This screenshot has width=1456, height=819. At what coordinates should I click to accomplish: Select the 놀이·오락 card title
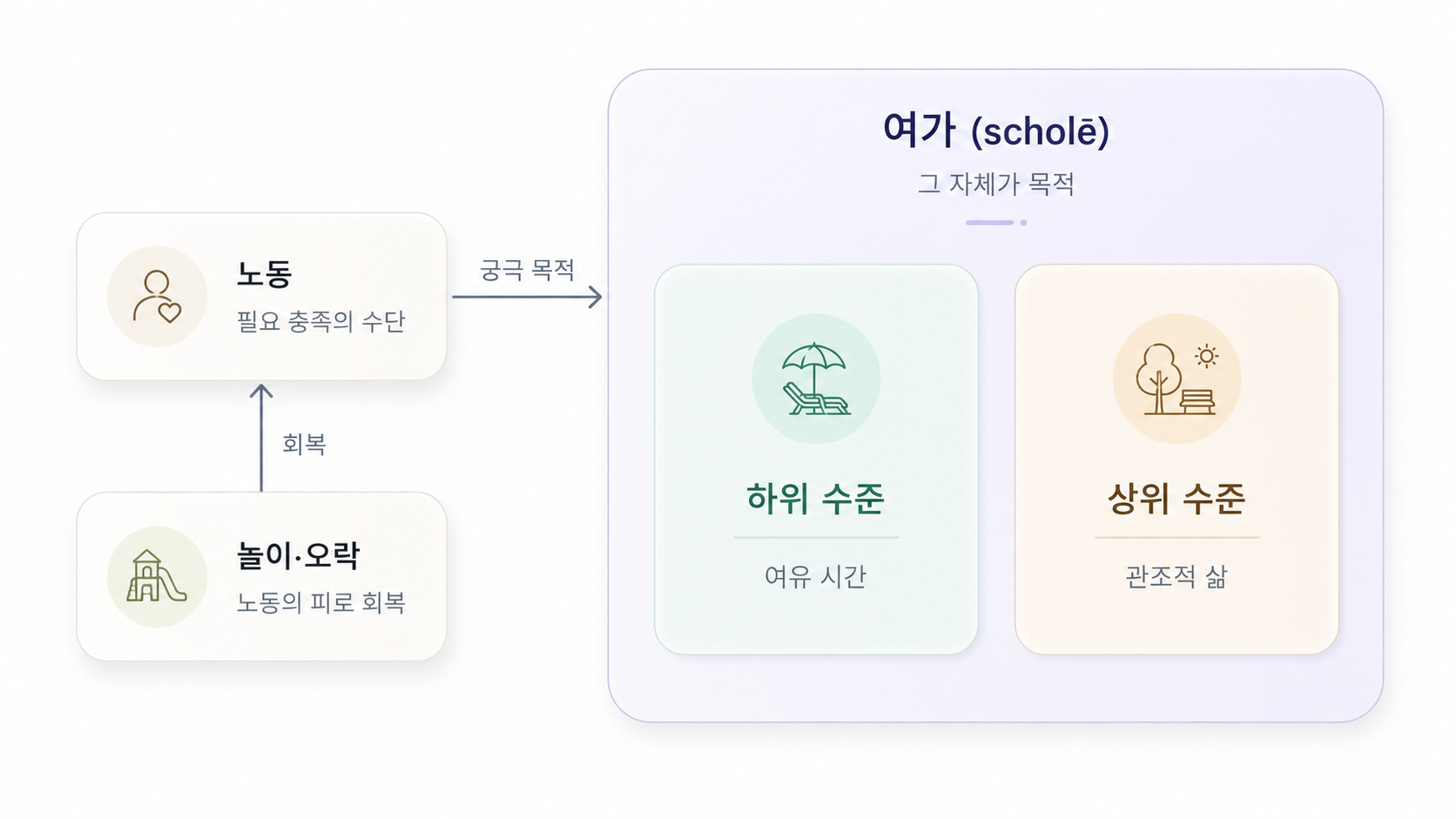tap(298, 554)
